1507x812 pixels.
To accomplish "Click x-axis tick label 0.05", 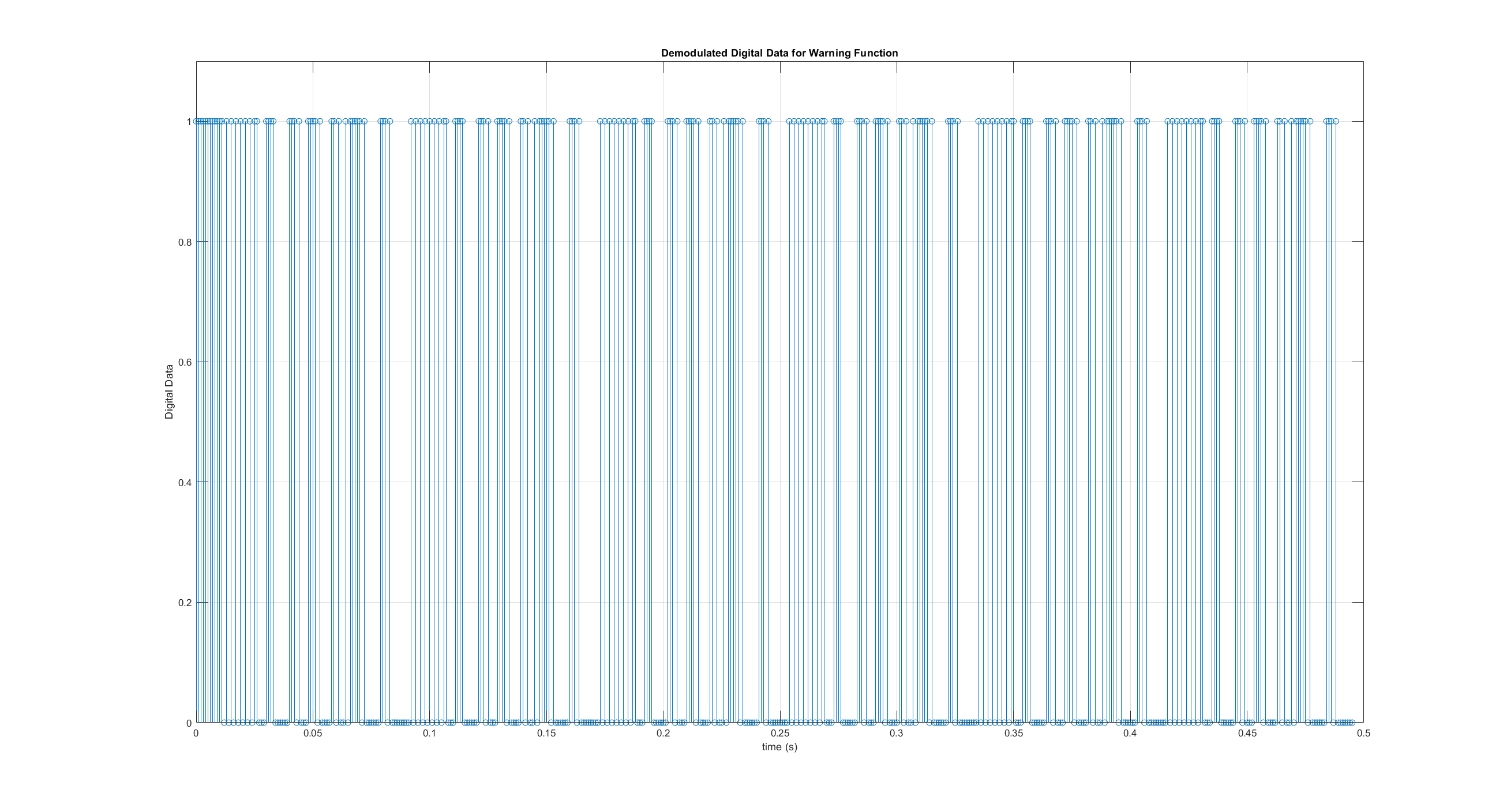I will [312, 733].
